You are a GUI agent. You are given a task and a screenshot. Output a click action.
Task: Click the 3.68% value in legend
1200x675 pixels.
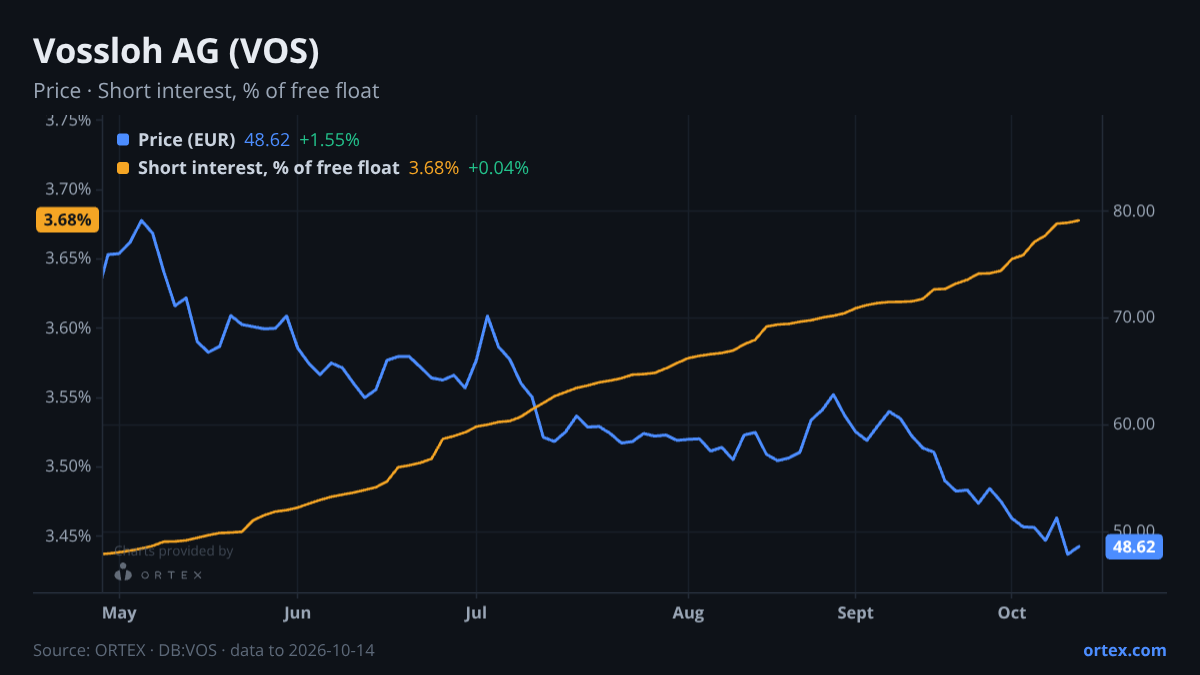coord(434,167)
